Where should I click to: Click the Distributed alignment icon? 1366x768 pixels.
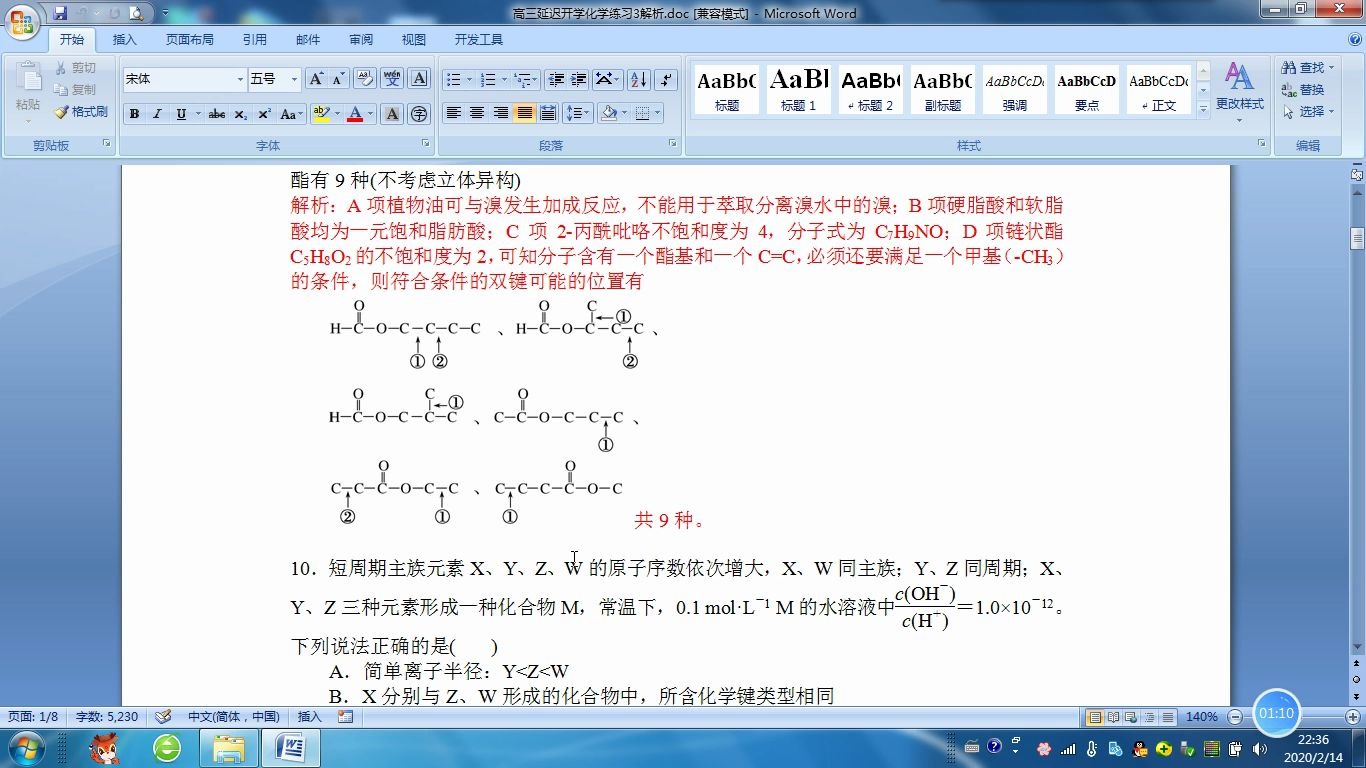point(547,114)
